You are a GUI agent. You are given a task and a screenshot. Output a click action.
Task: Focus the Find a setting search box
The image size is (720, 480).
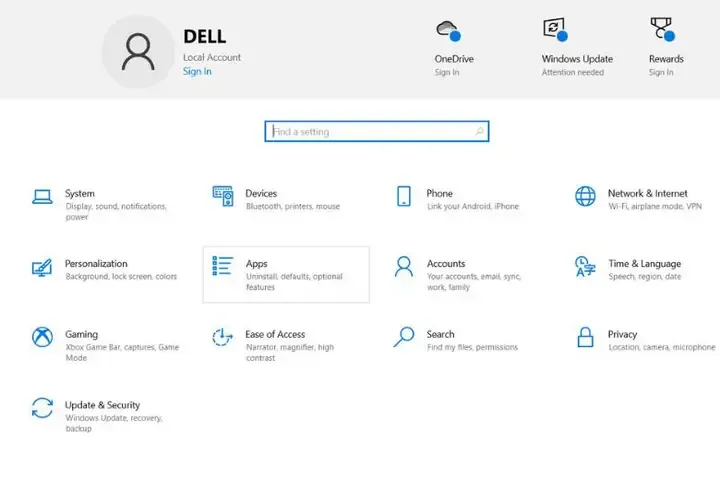coord(370,132)
